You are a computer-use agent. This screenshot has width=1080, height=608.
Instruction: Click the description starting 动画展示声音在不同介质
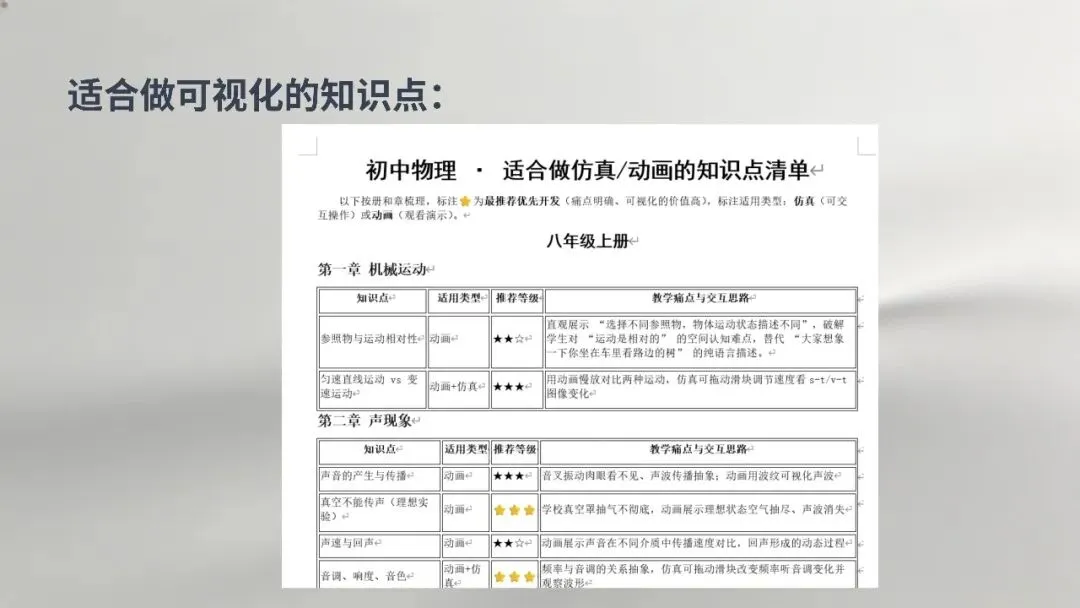point(693,543)
